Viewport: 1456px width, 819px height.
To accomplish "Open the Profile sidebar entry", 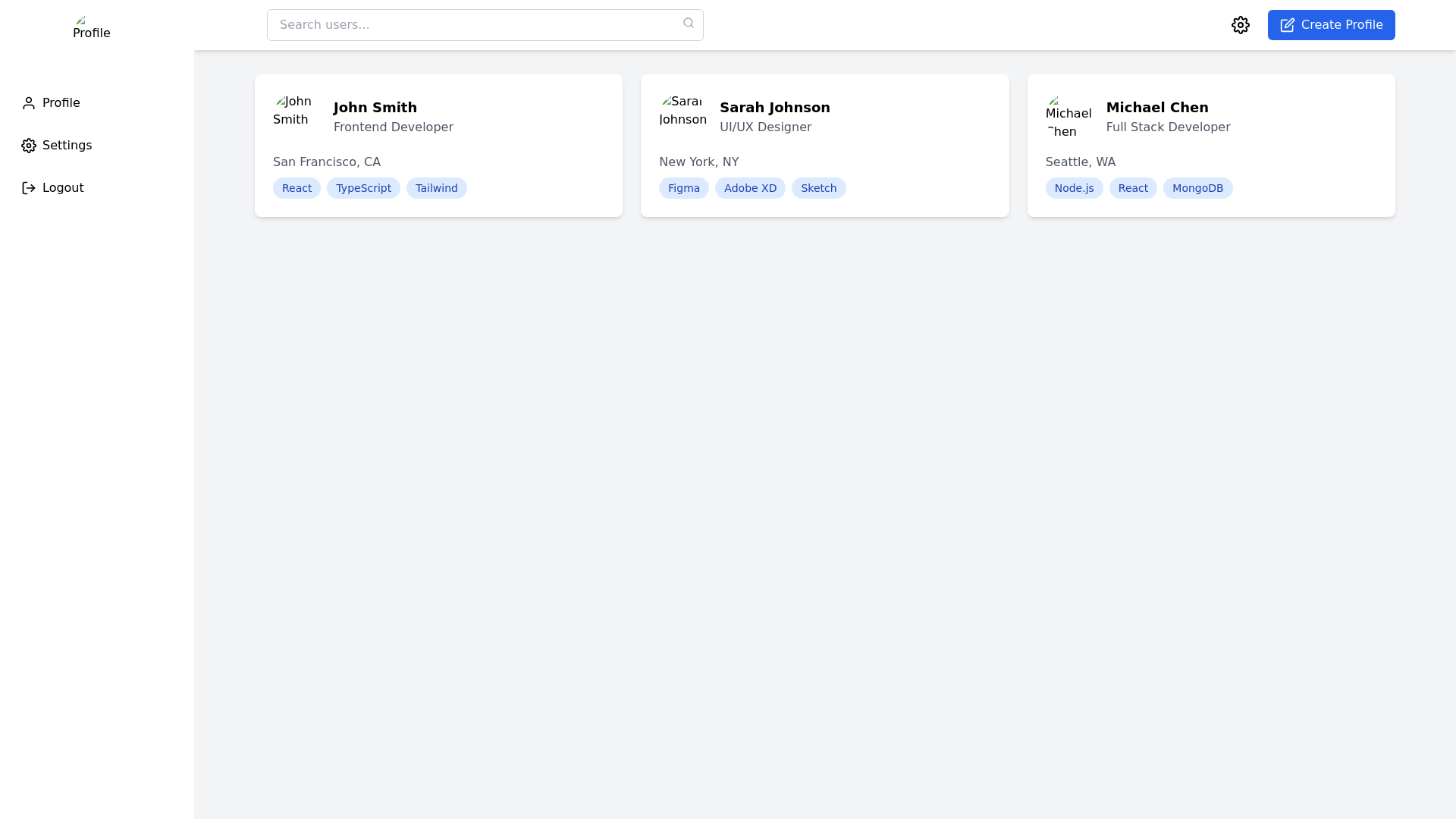I will click(x=61, y=103).
